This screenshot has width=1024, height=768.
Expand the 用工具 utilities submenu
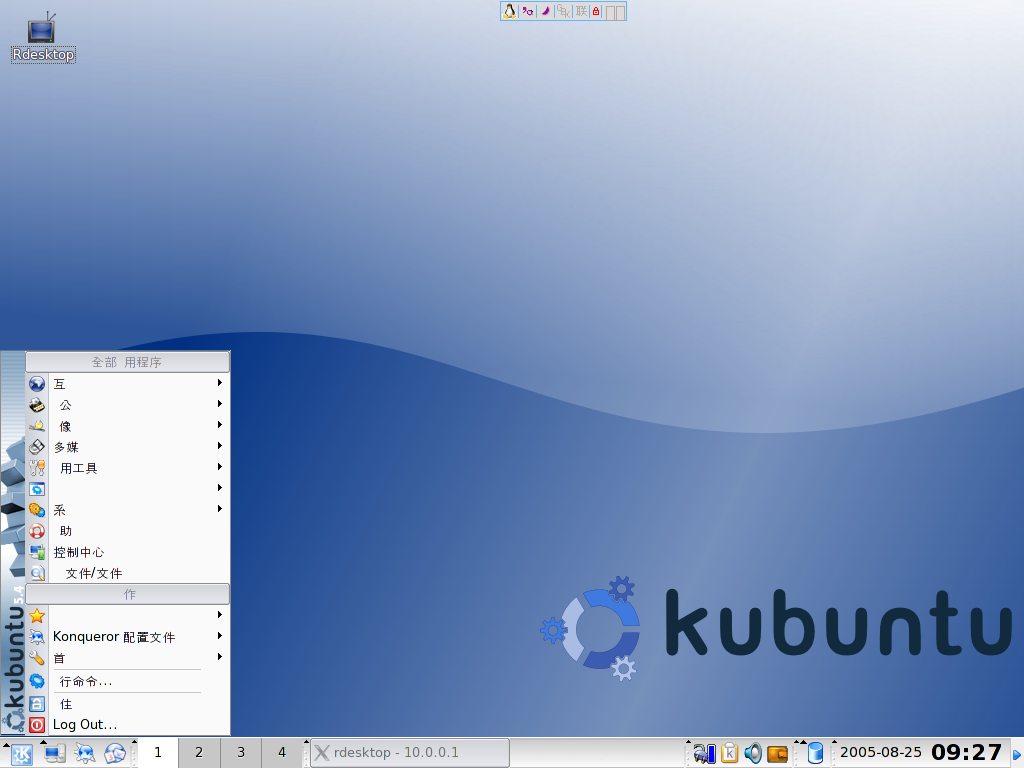pos(128,468)
